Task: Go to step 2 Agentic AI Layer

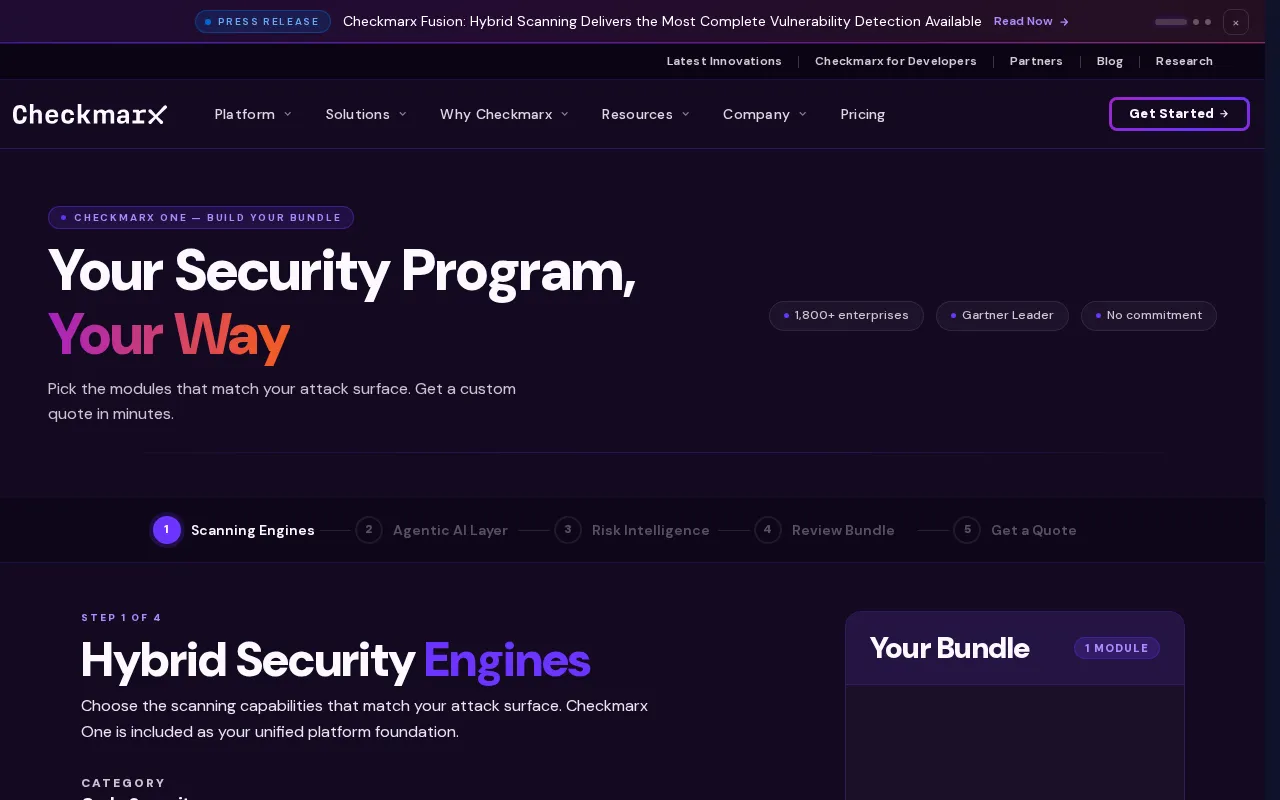Action: pos(432,530)
